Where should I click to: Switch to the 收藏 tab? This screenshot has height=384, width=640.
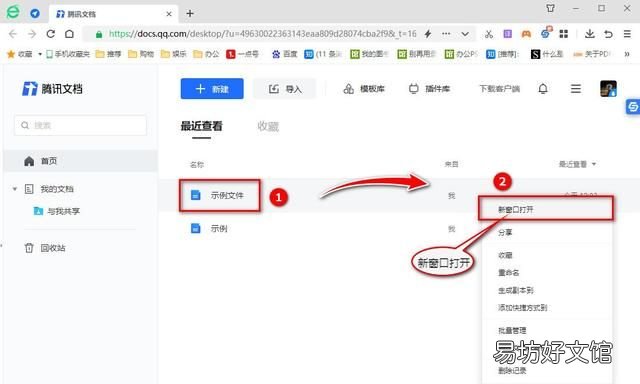pos(268,126)
